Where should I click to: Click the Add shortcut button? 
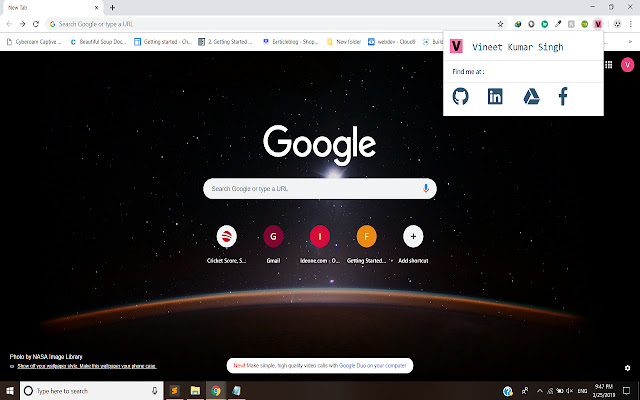[x=413, y=244]
